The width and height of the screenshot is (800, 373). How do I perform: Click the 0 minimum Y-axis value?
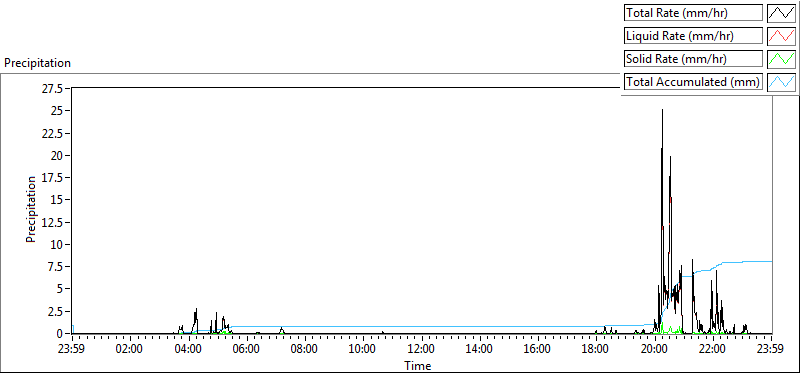click(59, 333)
